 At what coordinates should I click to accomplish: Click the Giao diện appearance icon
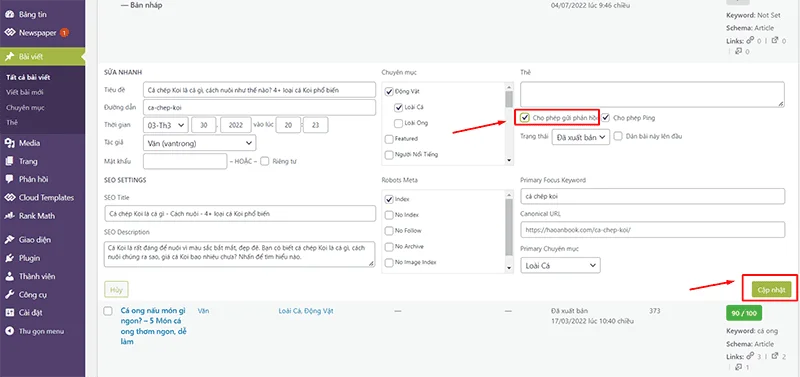tap(9, 240)
